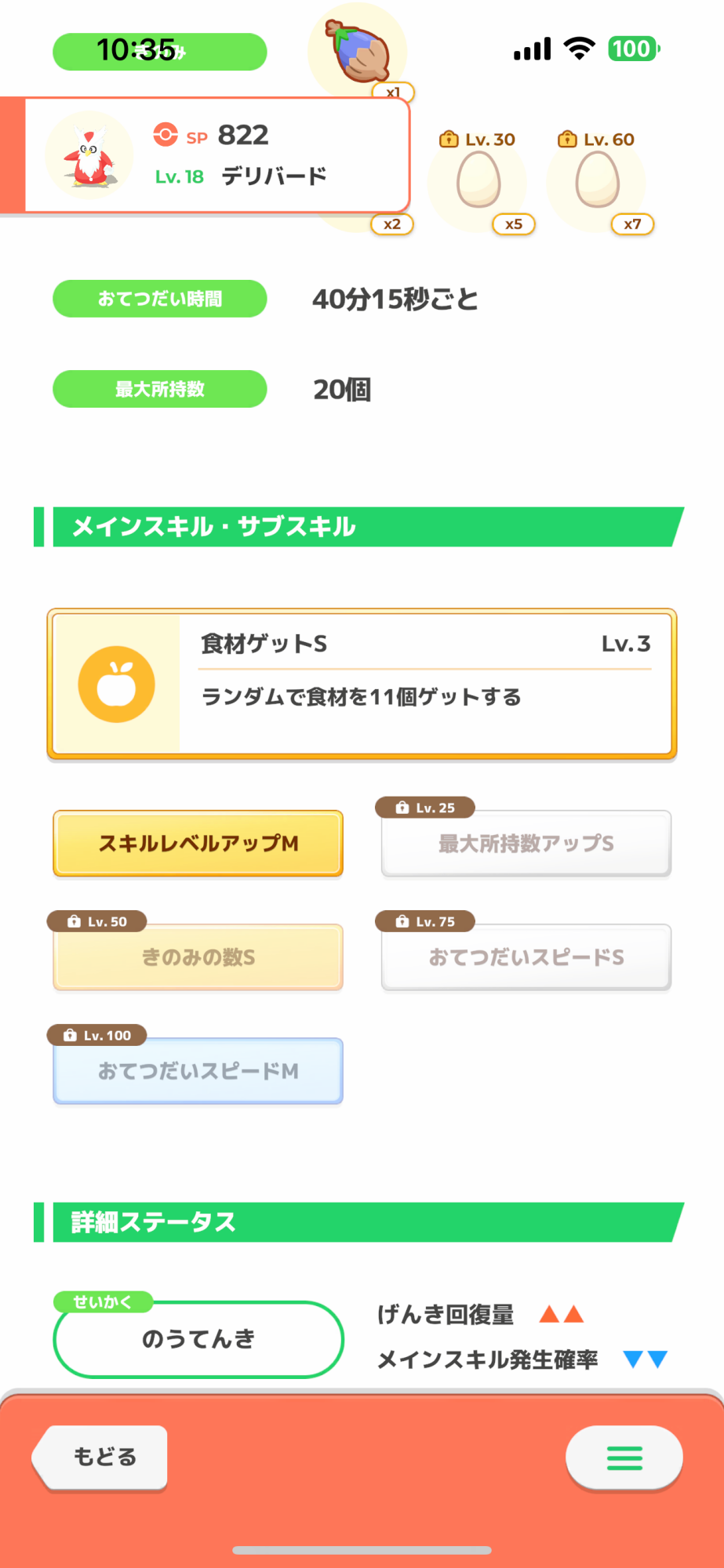The width and height of the screenshot is (724, 1568).
Task: Tap the red SP Pokéball icon
Action: [166, 135]
